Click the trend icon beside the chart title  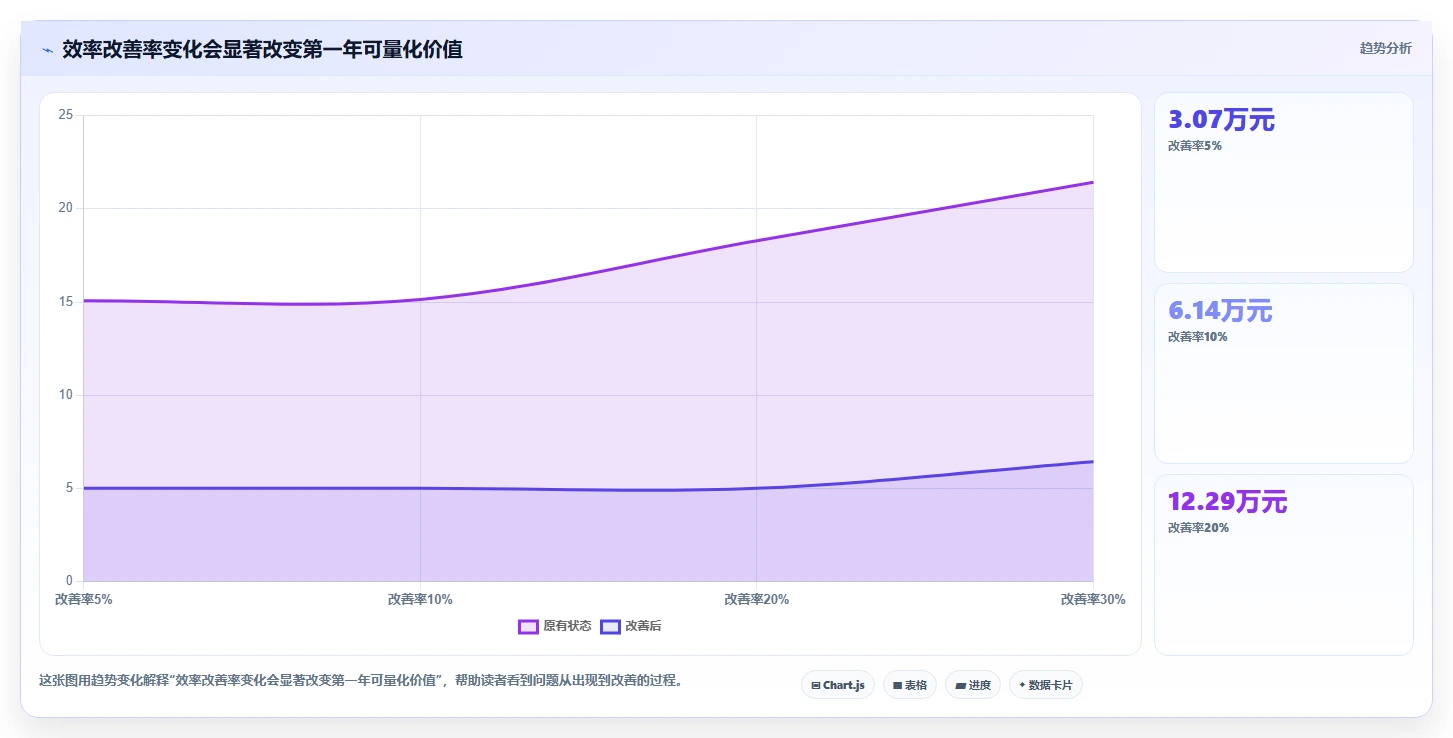(47, 50)
